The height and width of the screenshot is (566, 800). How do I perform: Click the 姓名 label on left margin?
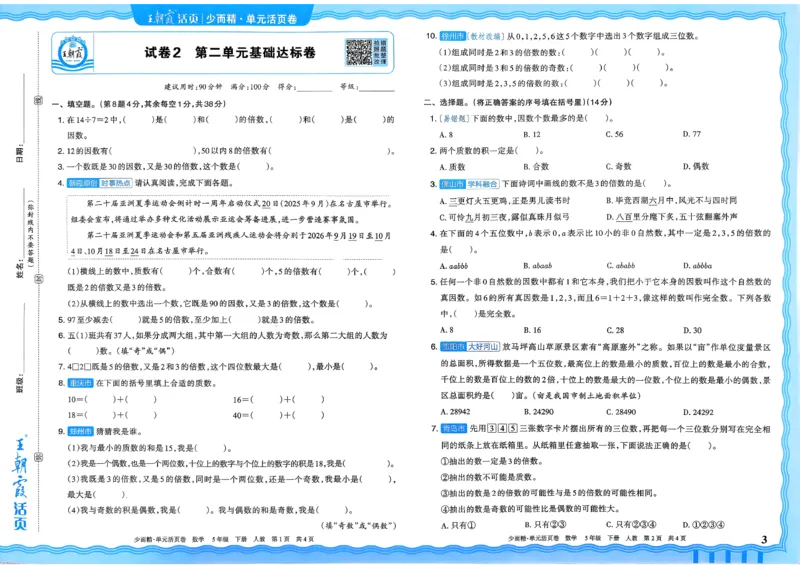click(19, 267)
